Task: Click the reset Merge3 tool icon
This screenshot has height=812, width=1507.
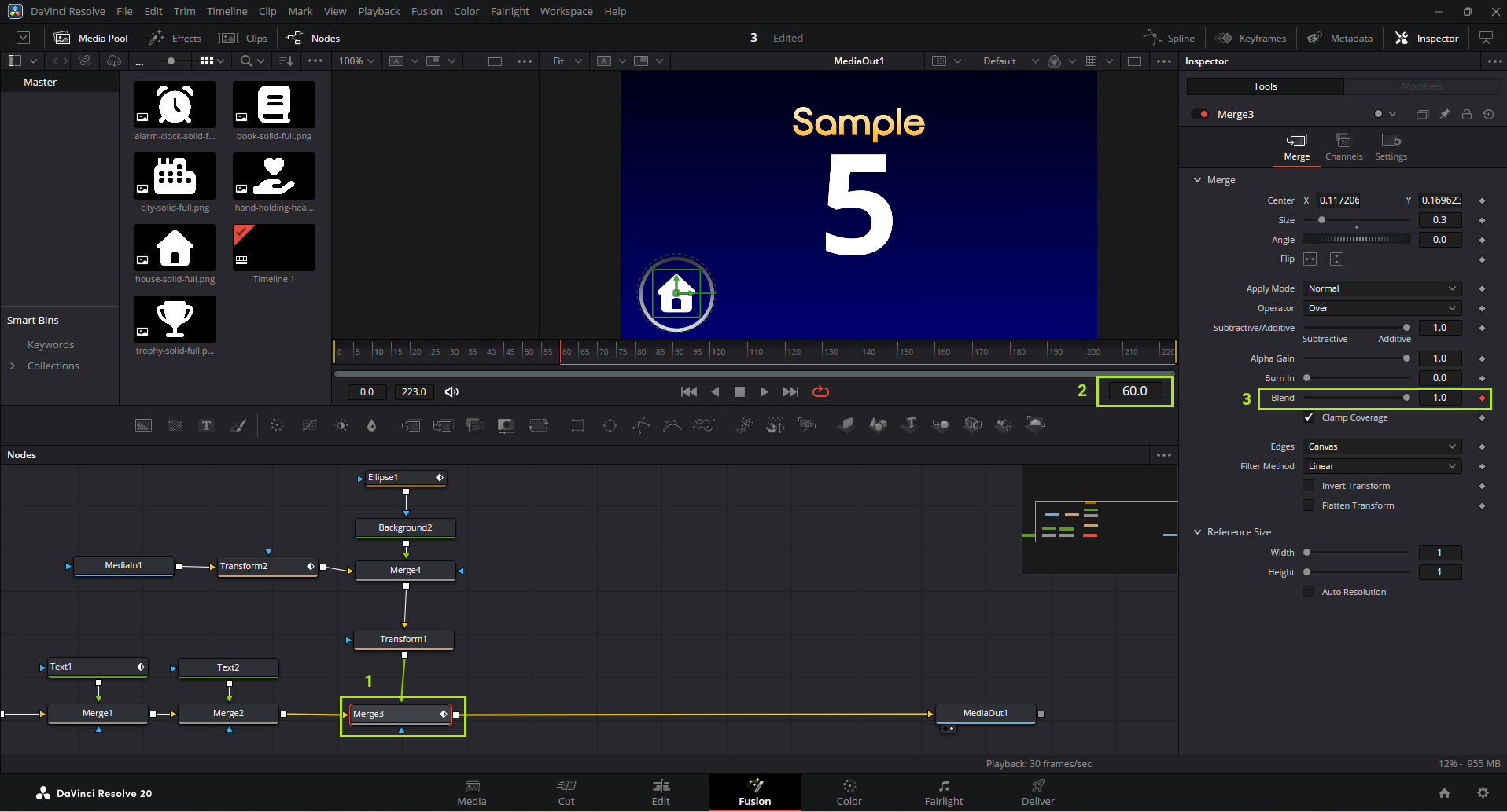Action: coord(1488,114)
